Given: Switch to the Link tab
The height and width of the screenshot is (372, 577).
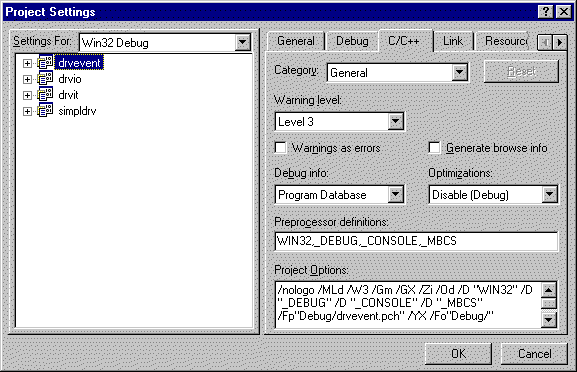Looking at the screenshot, I should [453, 41].
